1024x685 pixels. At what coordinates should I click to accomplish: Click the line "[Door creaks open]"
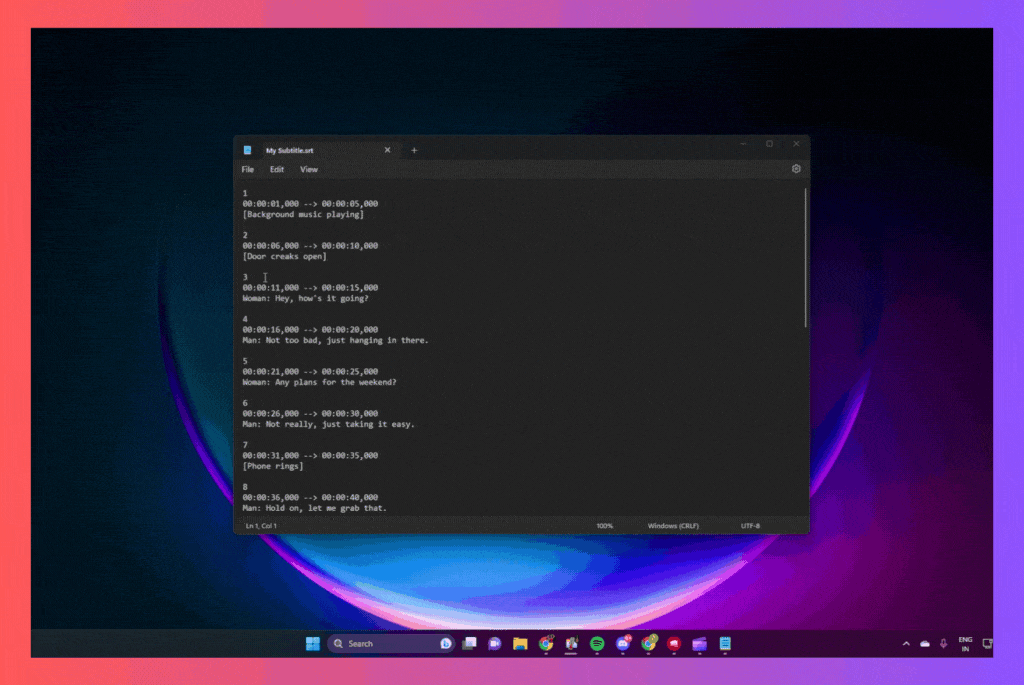pyautogui.click(x=285, y=257)
